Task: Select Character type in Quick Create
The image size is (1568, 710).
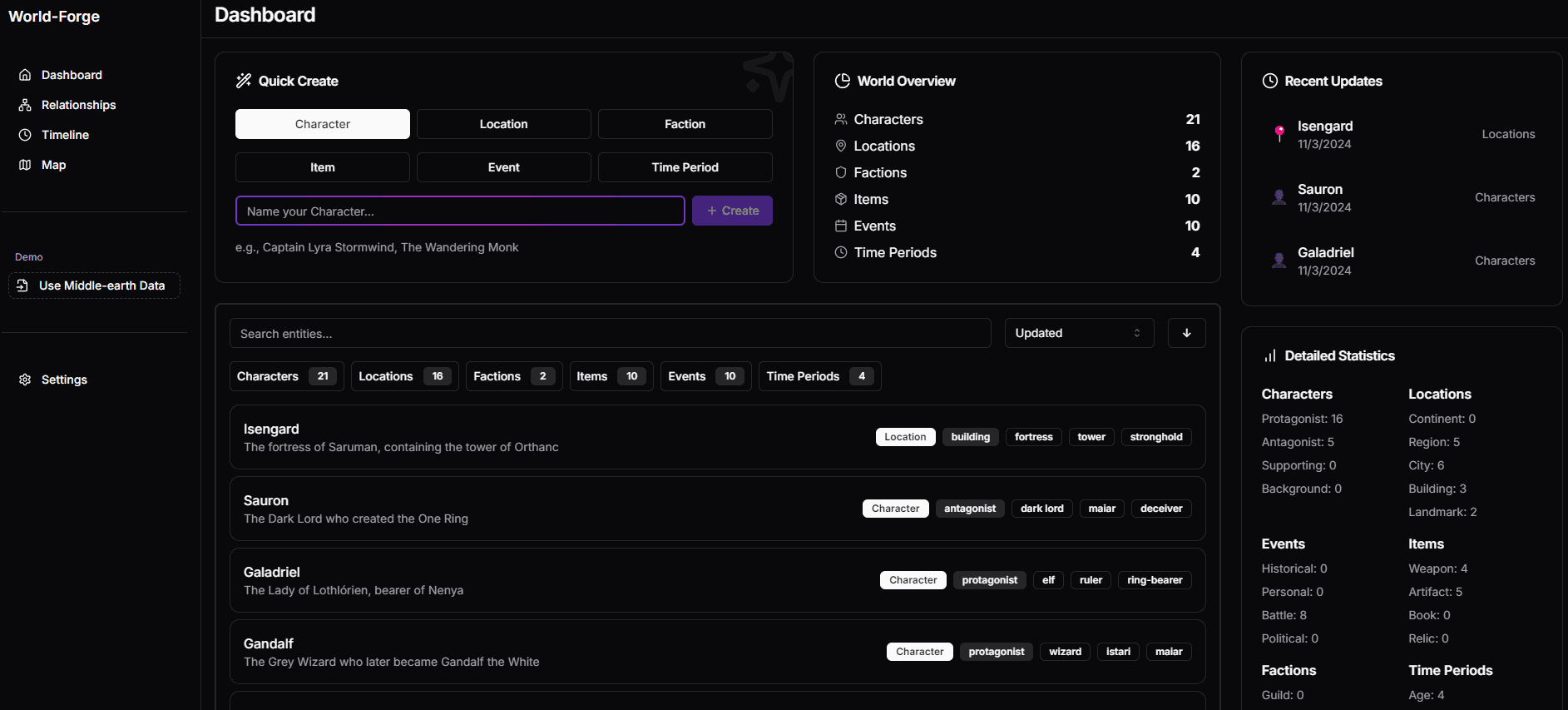Action: (x=323, y=124)
